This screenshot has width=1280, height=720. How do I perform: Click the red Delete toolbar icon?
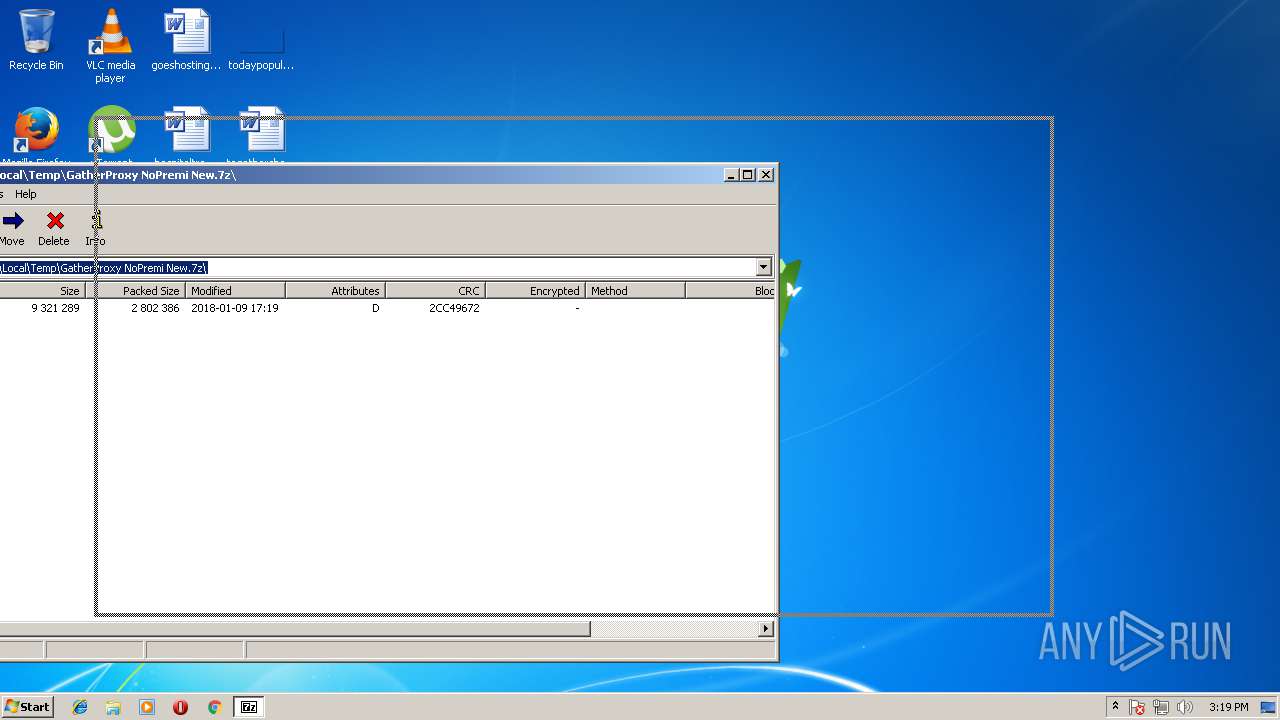(x=54, y=228)
